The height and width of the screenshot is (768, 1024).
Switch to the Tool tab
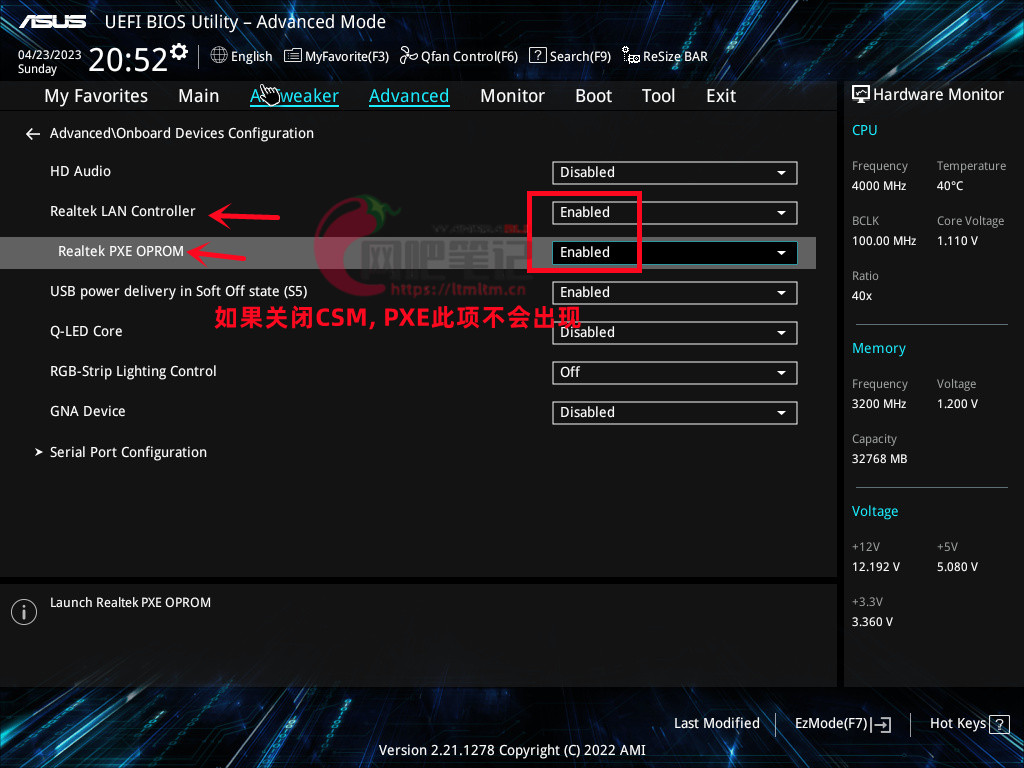658,96
